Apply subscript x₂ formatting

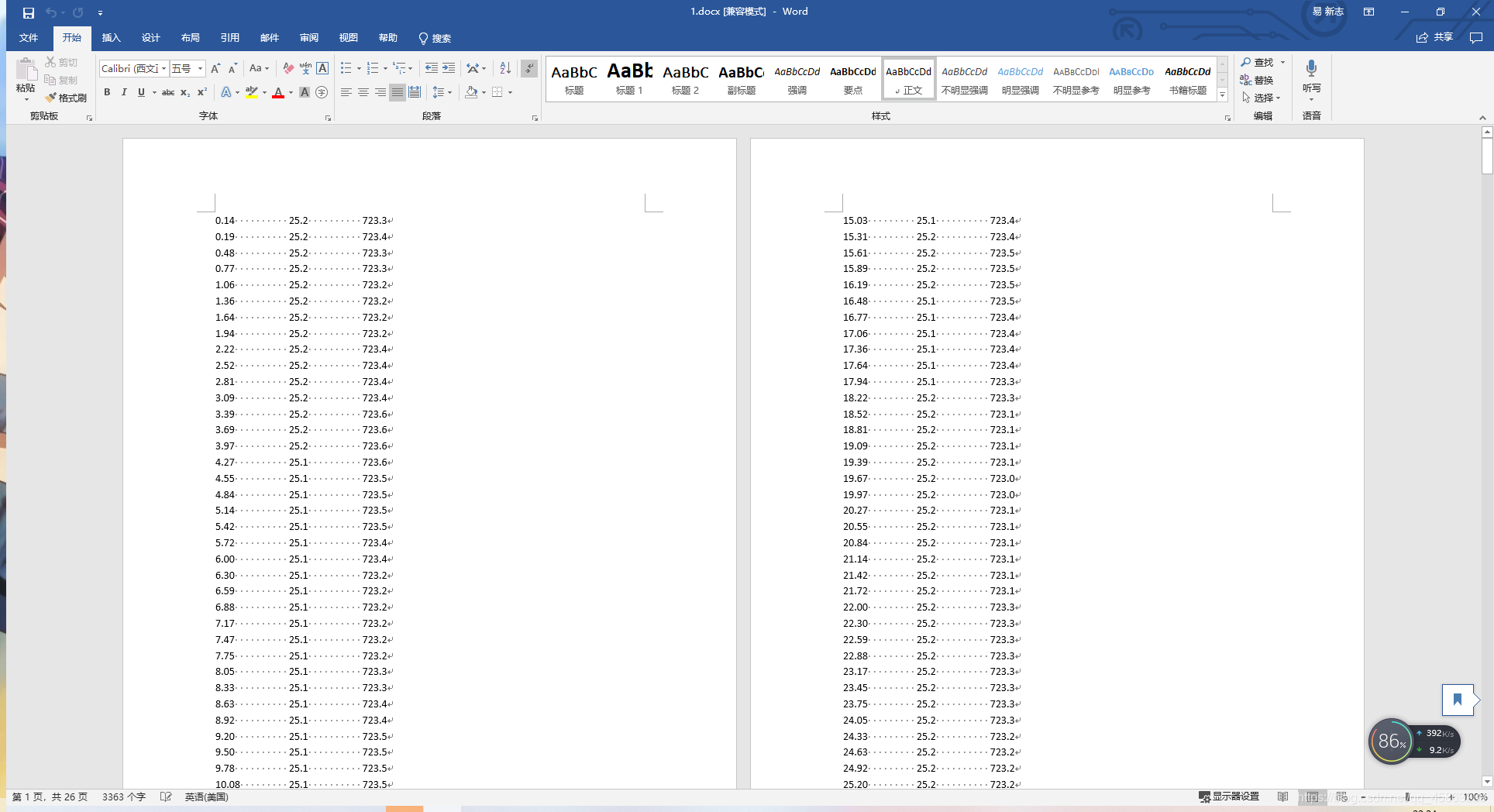185,92
